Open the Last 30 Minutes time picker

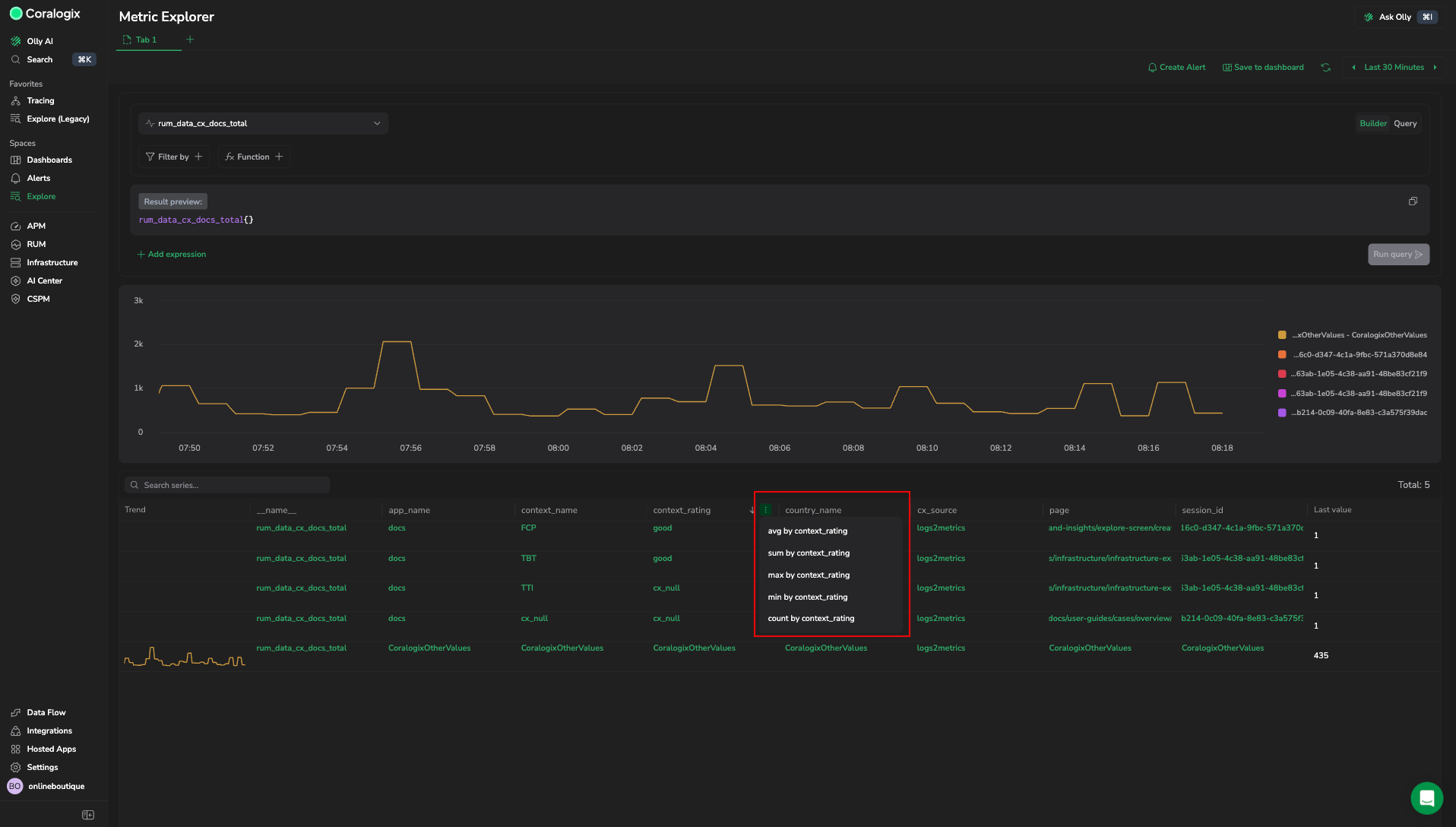[1394, 67]
